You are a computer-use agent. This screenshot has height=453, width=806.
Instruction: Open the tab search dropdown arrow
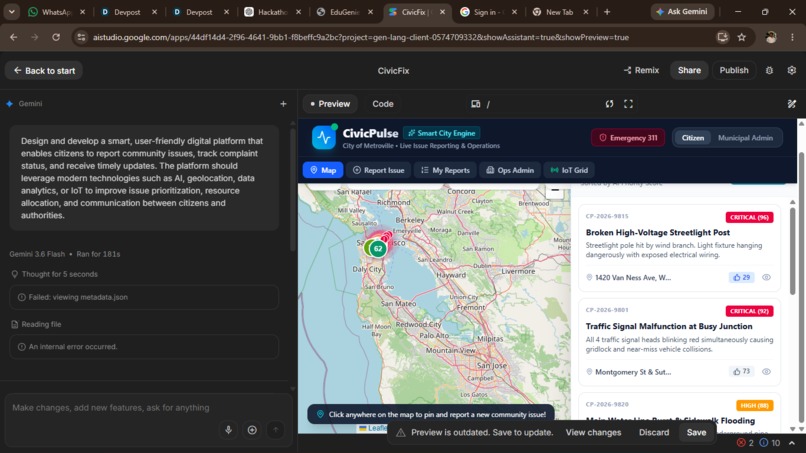pos(11,12)
